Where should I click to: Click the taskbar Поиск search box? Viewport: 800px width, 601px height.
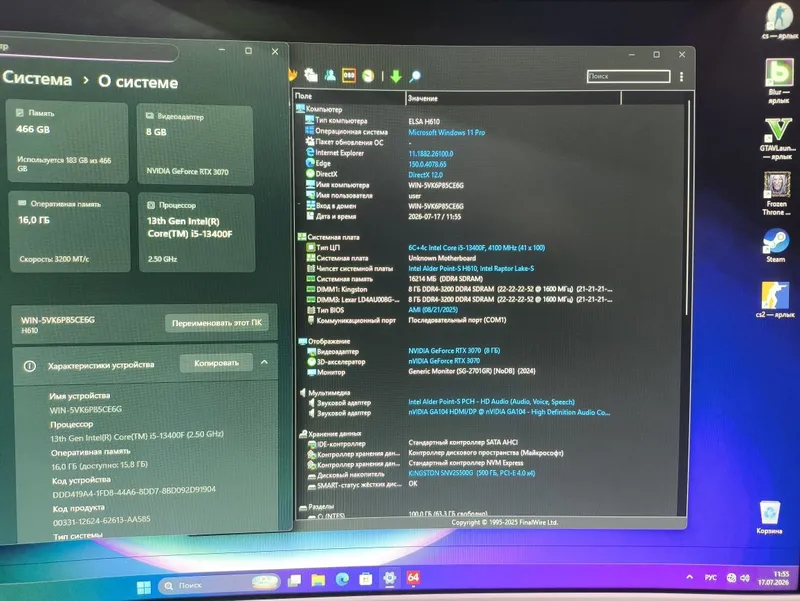pos(219,585)
